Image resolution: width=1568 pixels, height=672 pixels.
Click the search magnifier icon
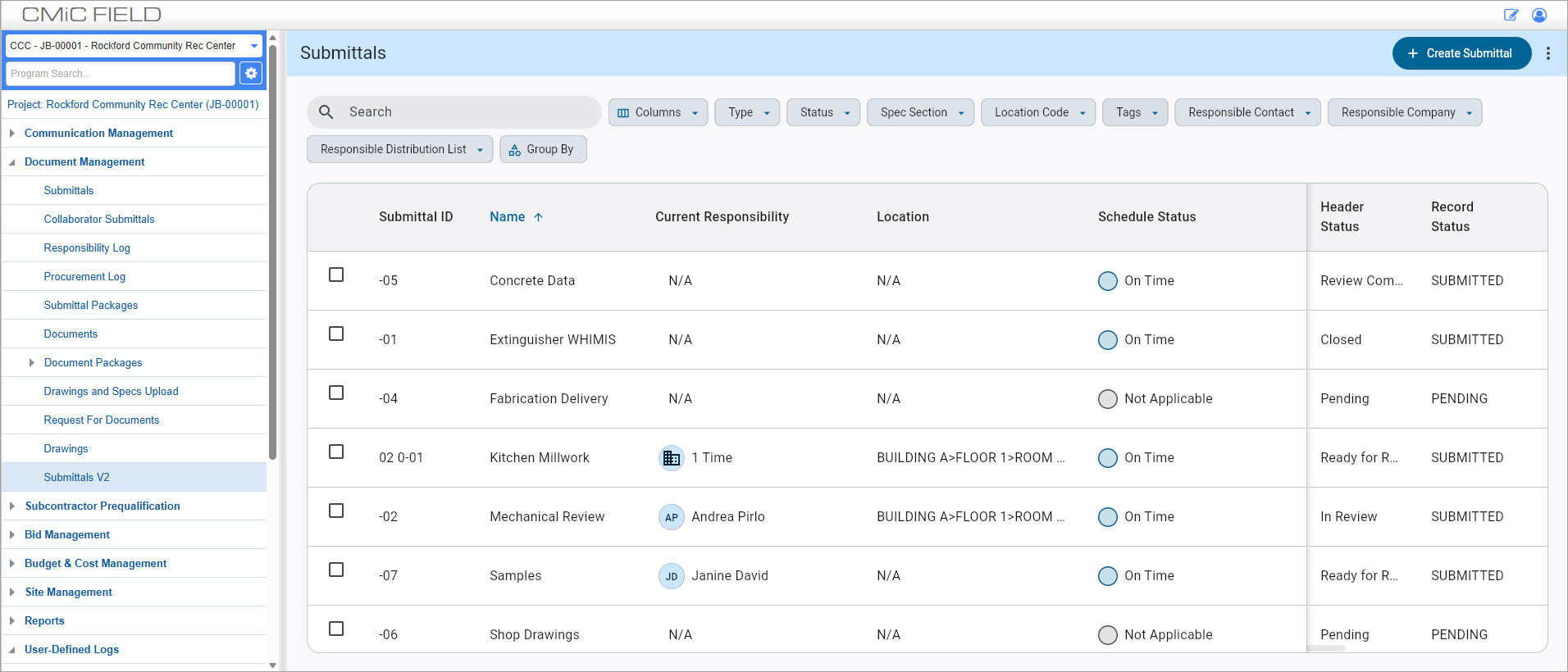click(x=326, y=112)
